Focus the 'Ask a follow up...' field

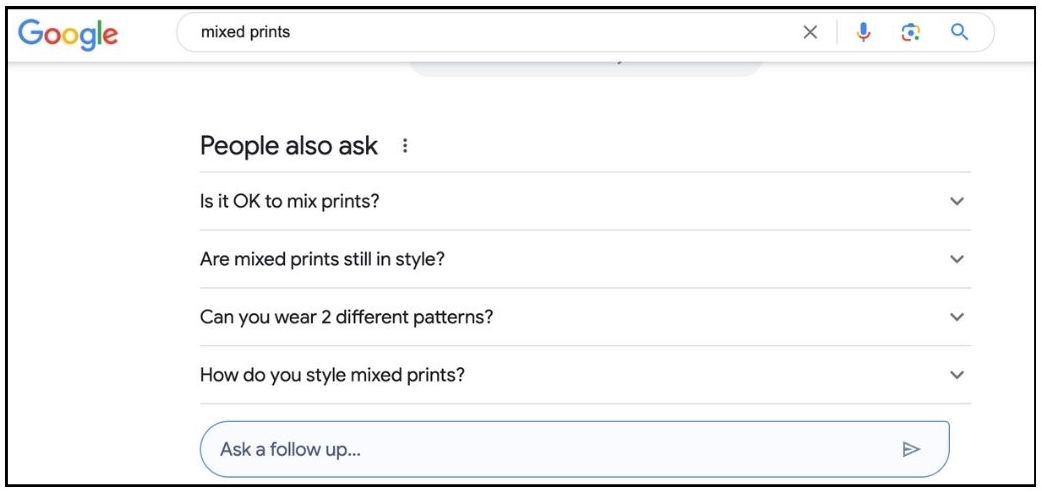(x=574, y=449)
